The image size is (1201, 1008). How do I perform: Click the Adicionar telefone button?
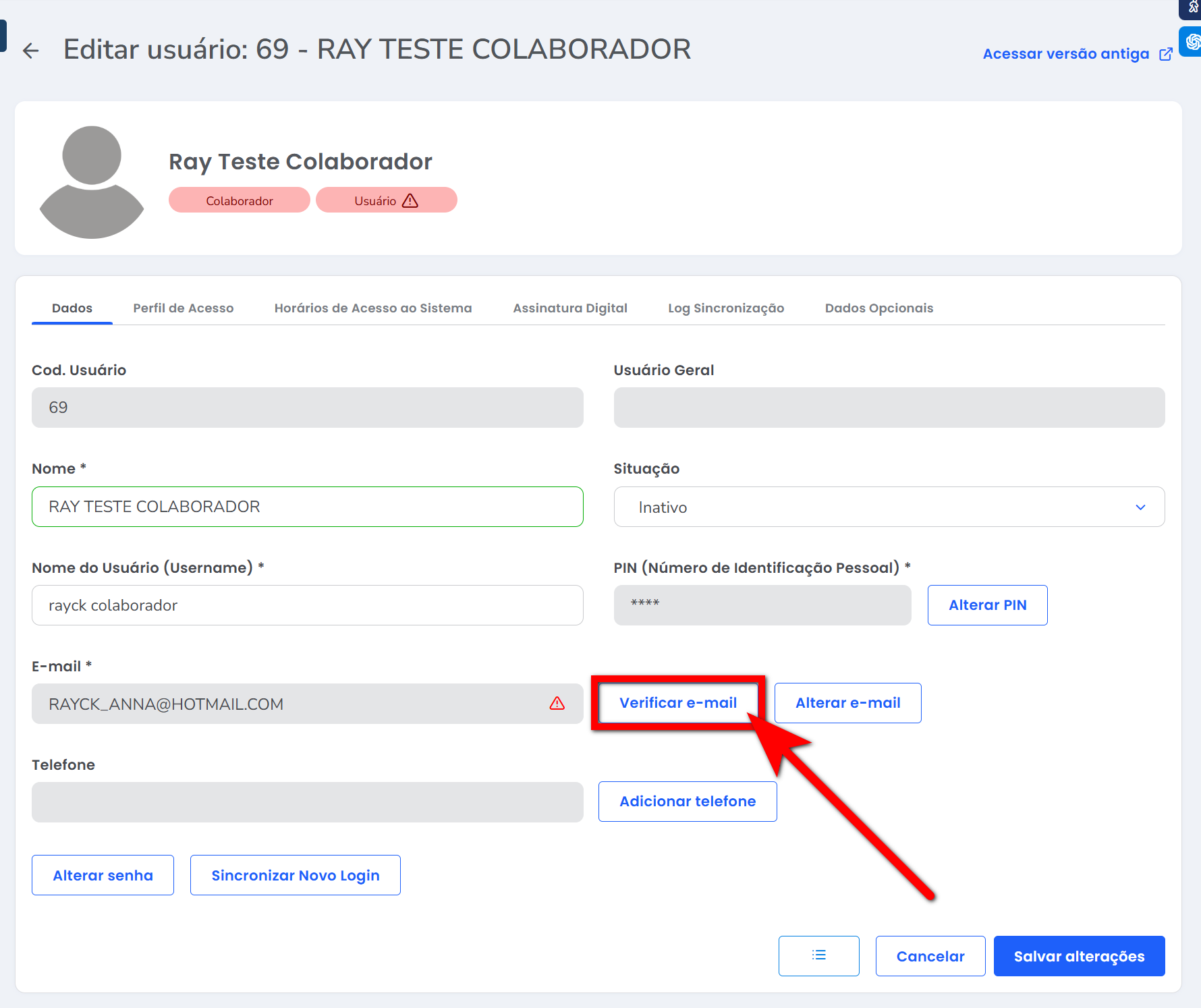point(687,802)
